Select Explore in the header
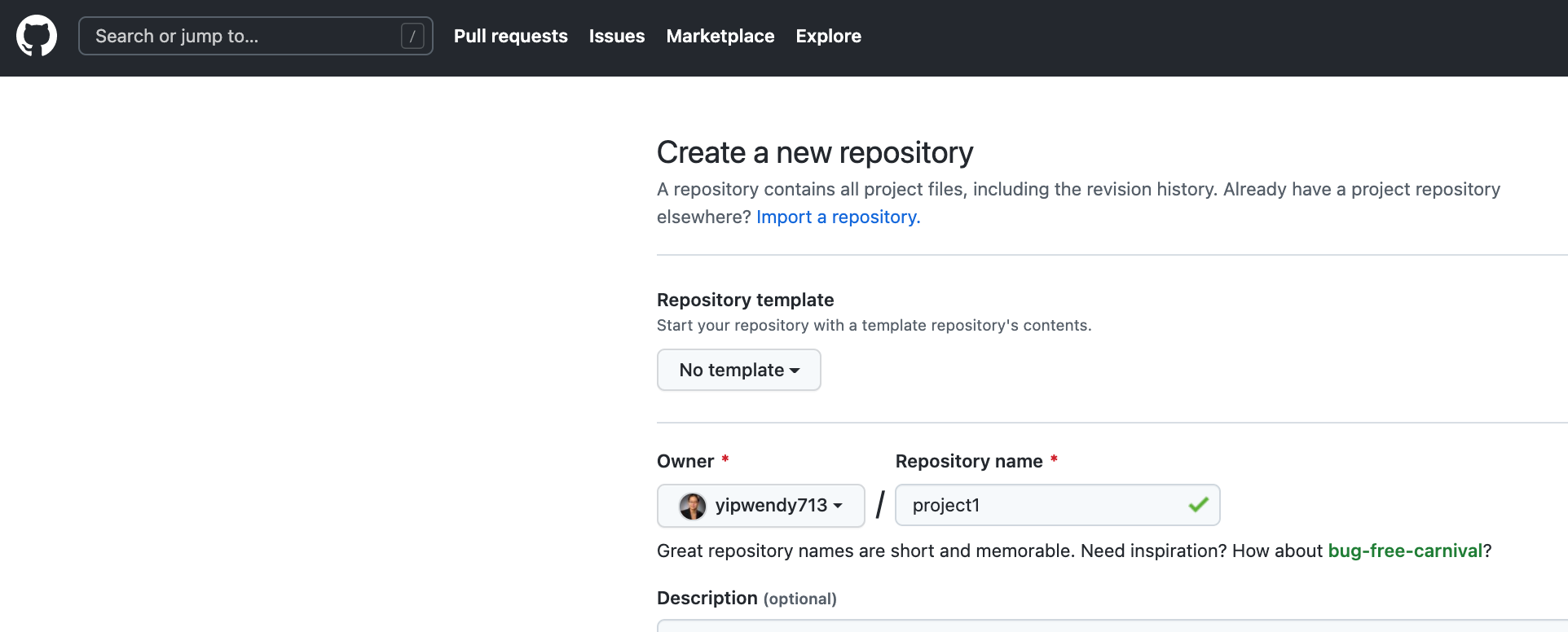 tap(828, 36)
